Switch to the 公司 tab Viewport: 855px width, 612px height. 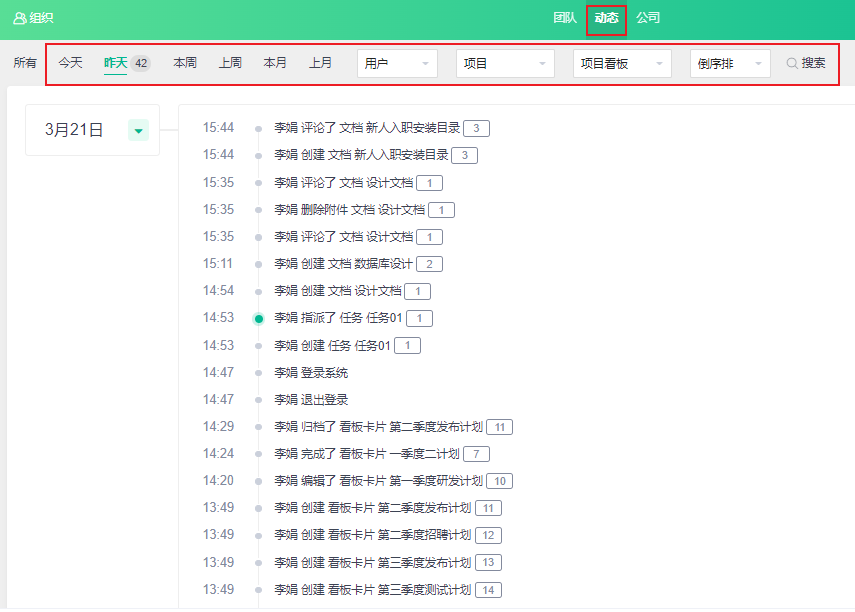[x=648, y=18]
